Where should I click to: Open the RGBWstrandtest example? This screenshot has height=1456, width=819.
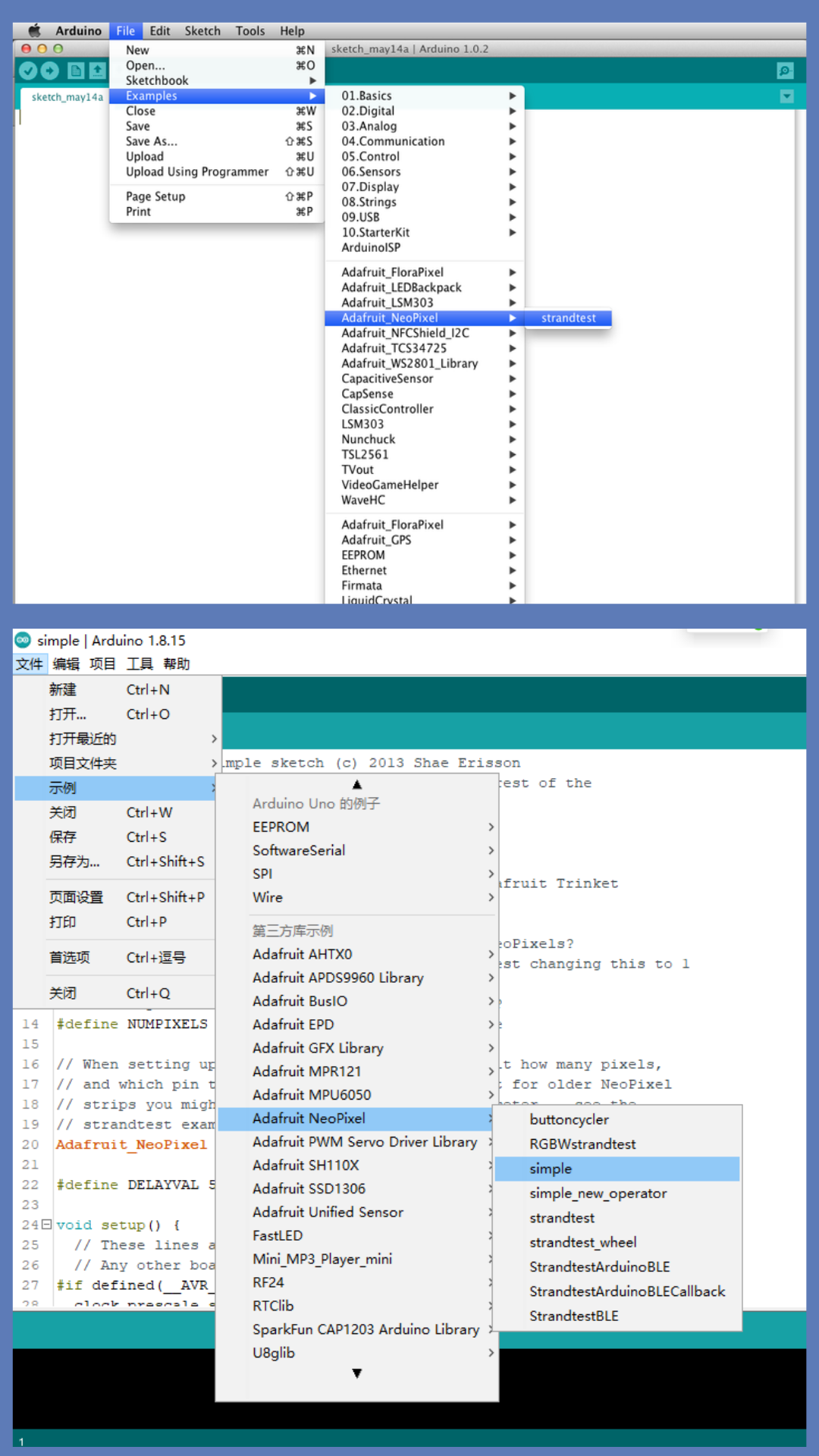pos(617,1144)
